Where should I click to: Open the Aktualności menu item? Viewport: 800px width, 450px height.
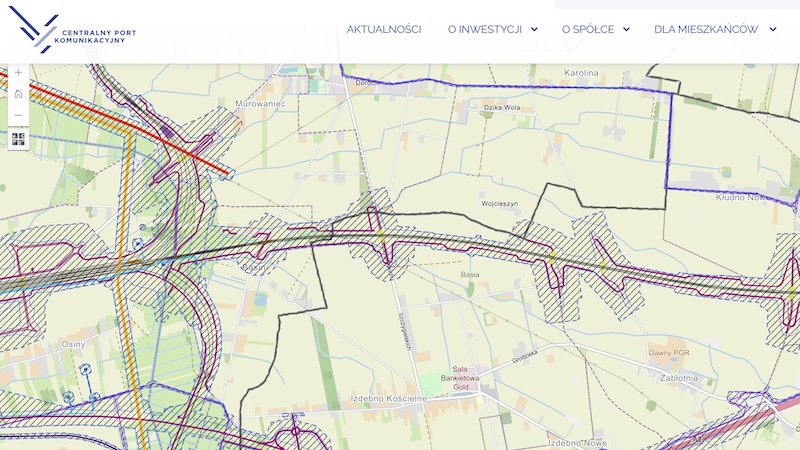(384, 29)
